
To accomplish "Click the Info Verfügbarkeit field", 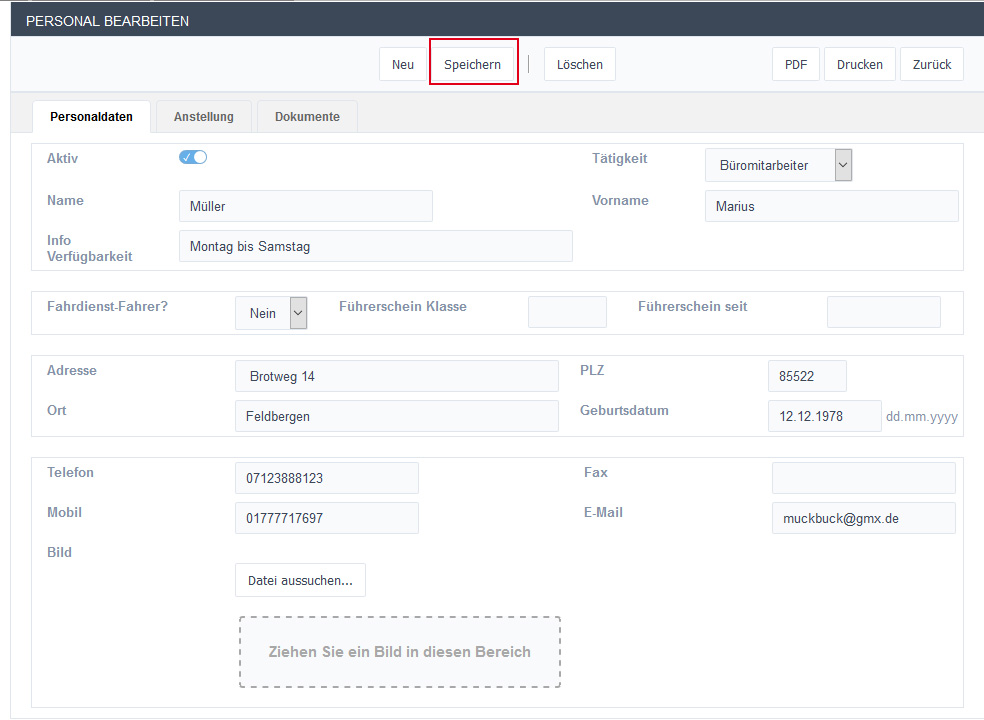I will (x=375, y=246).
